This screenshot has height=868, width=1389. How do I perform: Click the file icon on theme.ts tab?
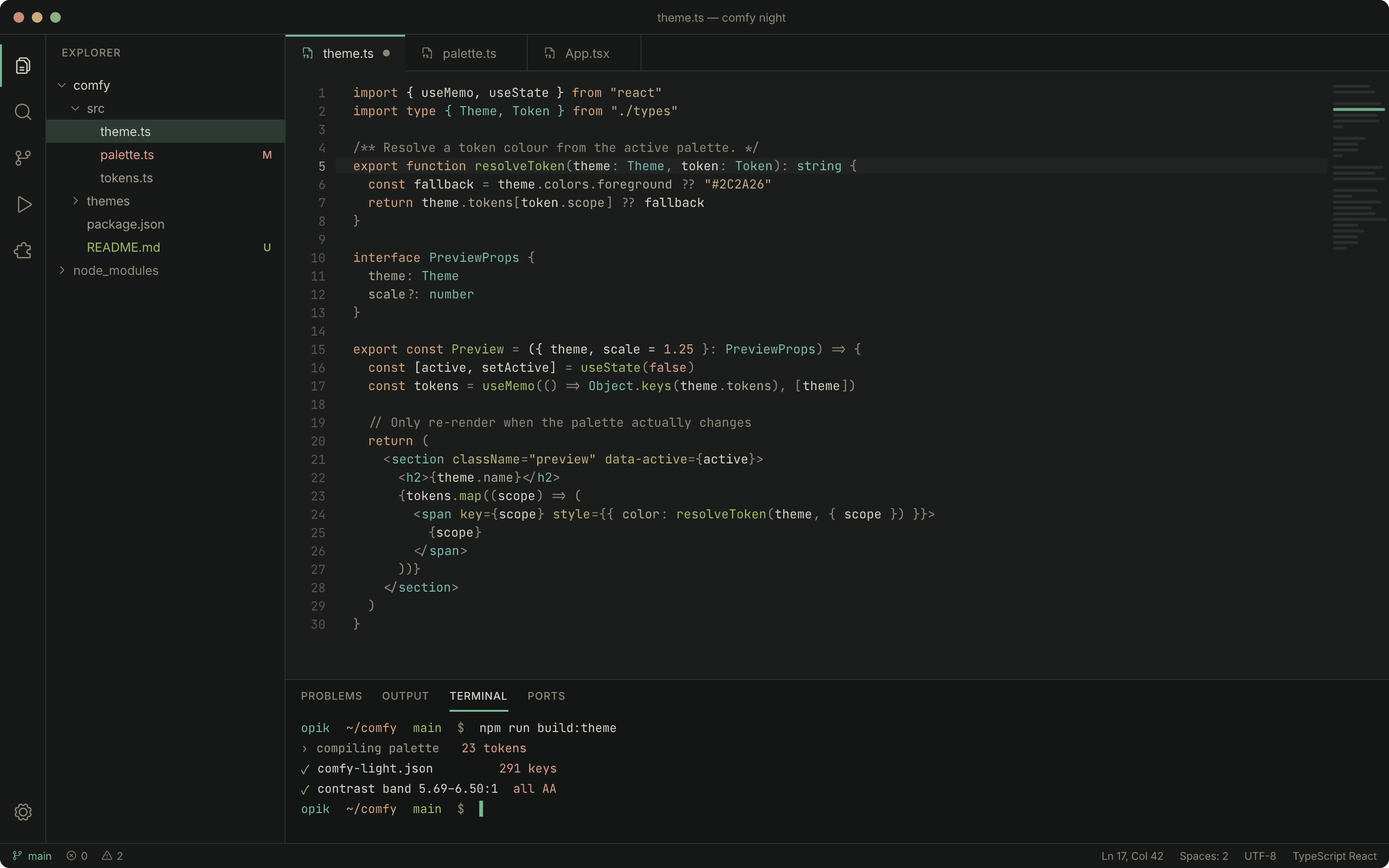pos(308,54)
